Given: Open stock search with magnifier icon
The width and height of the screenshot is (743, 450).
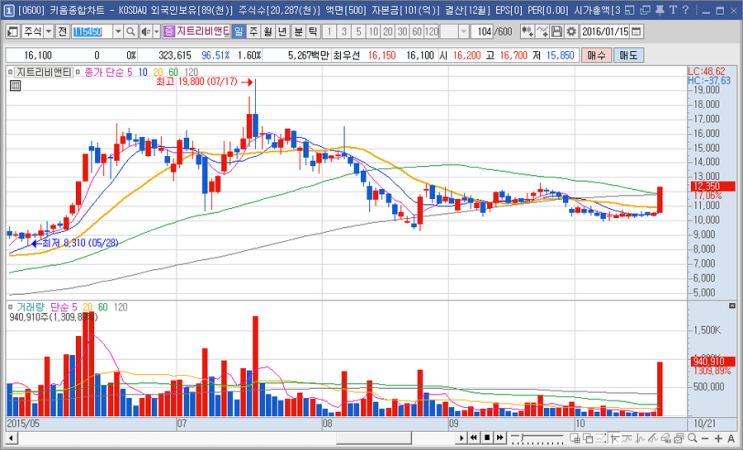Looking at the screenshot, I should (x=131, y=32).
